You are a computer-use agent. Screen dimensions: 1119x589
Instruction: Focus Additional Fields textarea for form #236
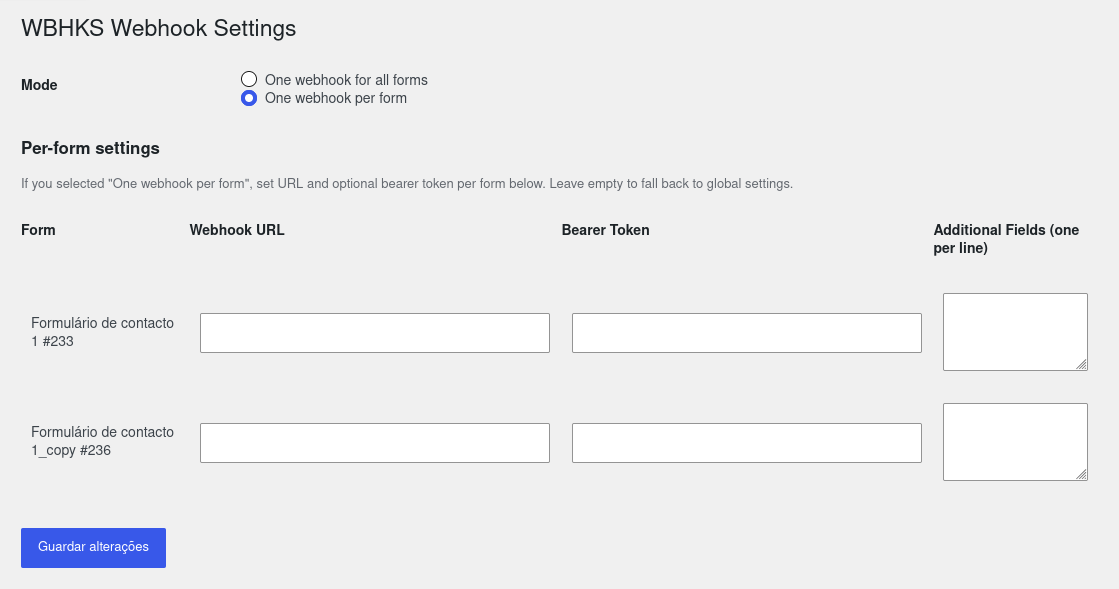pos(1015,442)
